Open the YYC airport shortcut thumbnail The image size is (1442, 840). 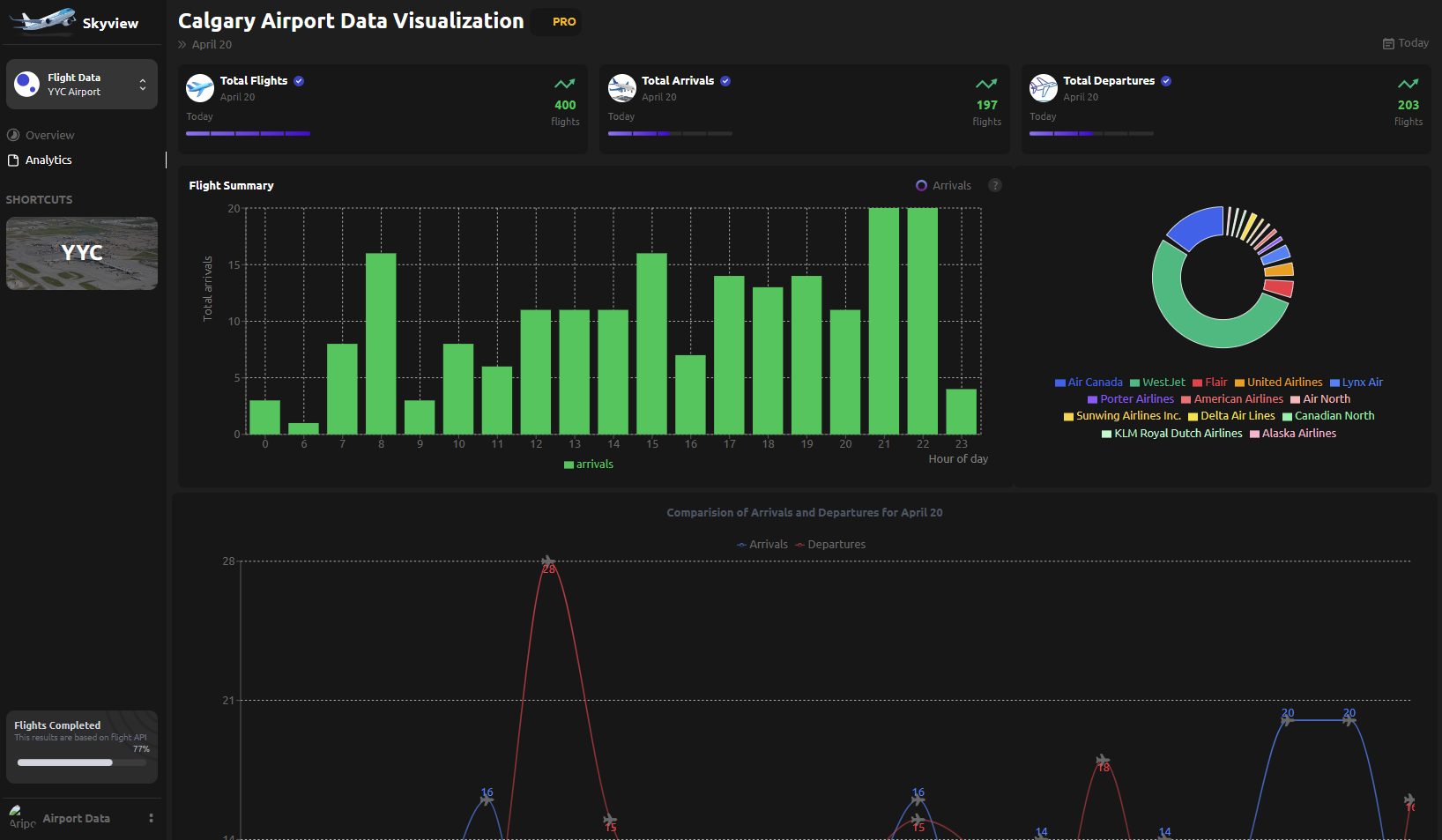pos(82,254)
